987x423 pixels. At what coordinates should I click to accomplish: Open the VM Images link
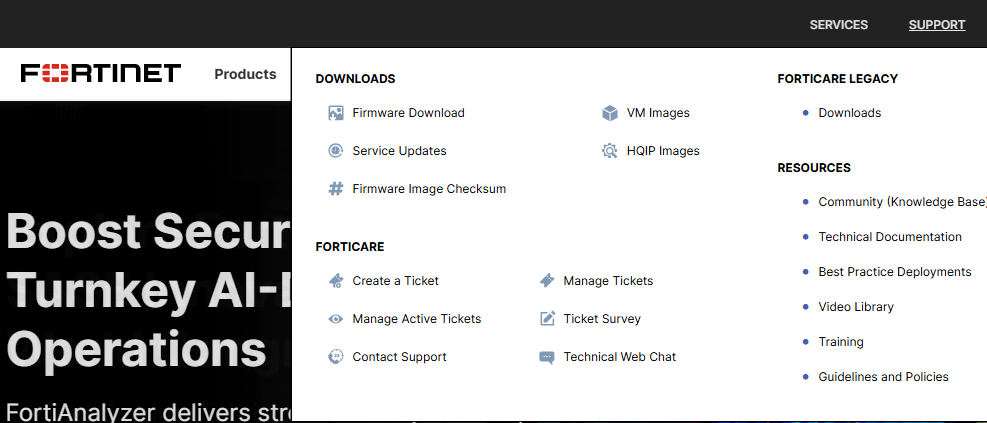click(x=658, y=113)
